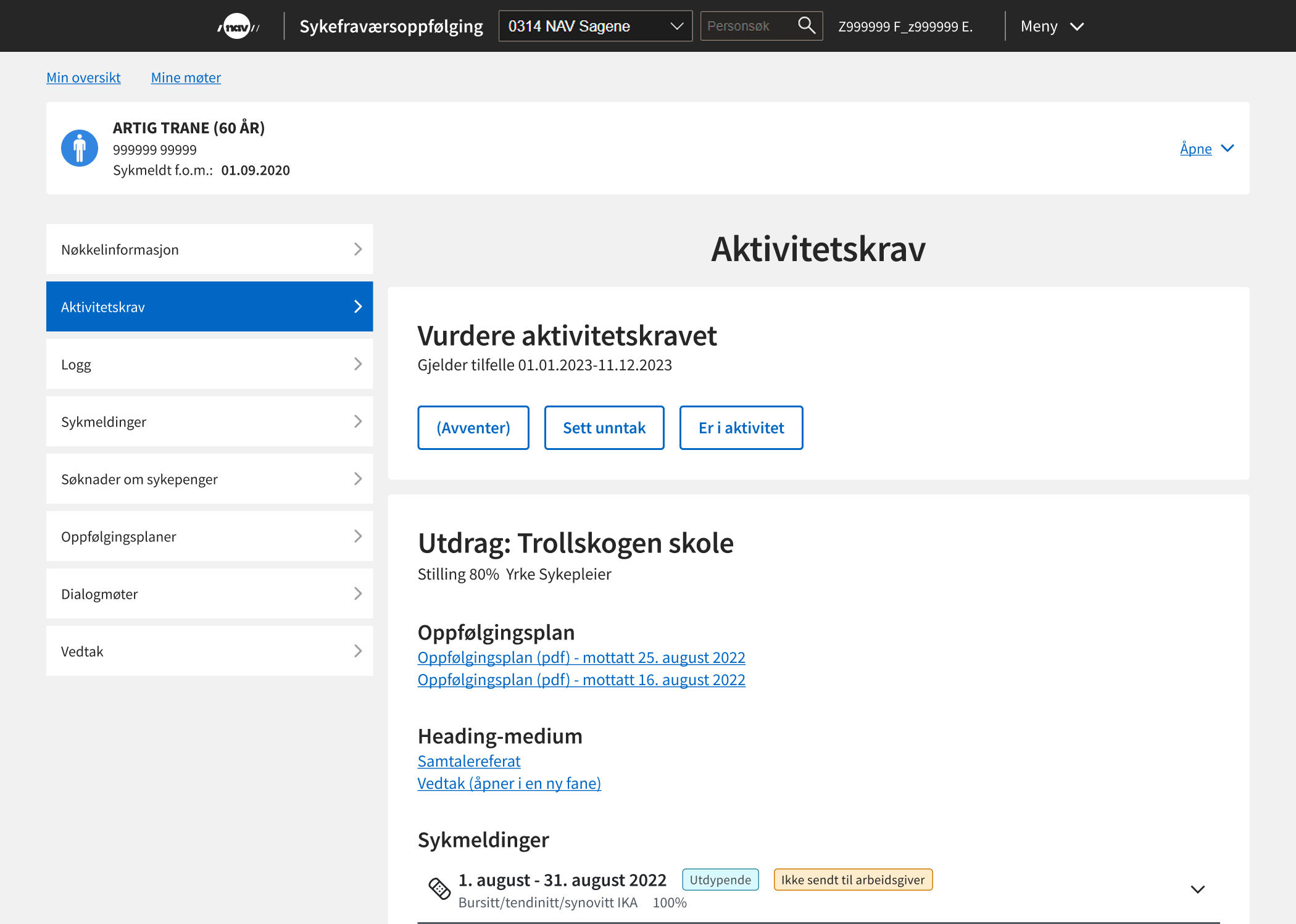
Task: Click the fødselsnummer 999999 99999
Action: pos(155,150)
